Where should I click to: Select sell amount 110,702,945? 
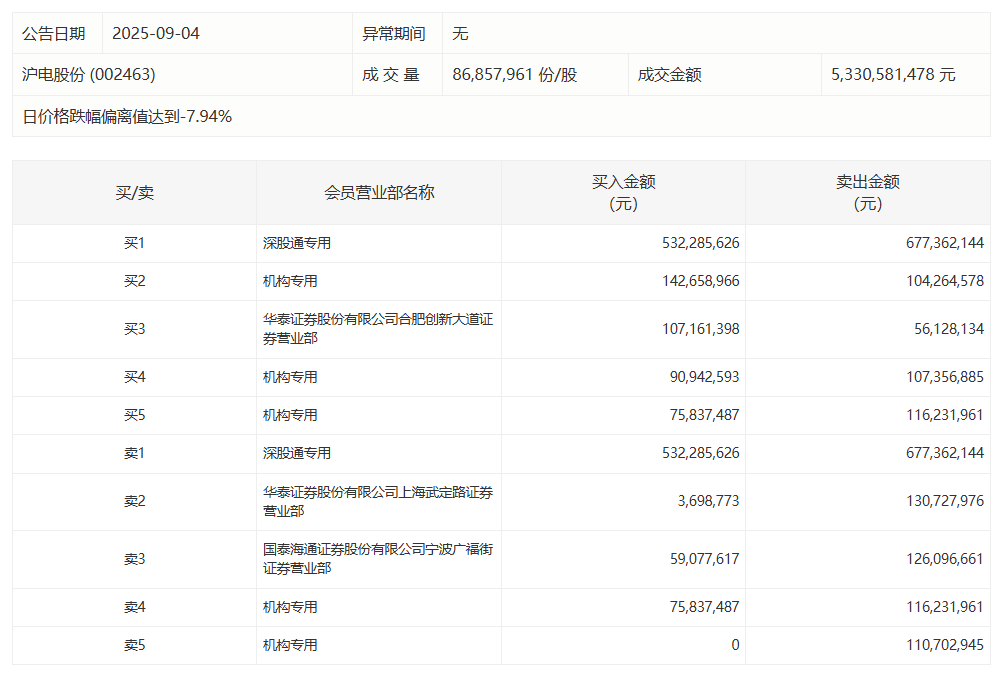tap(945, 646)
